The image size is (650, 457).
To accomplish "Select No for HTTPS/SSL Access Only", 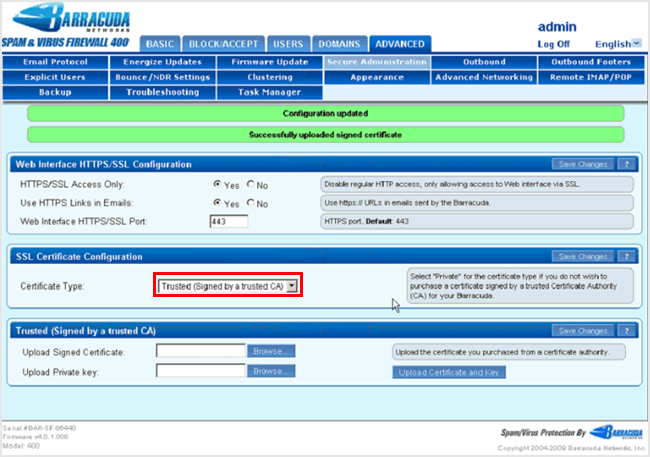I will tap(250, 185).
